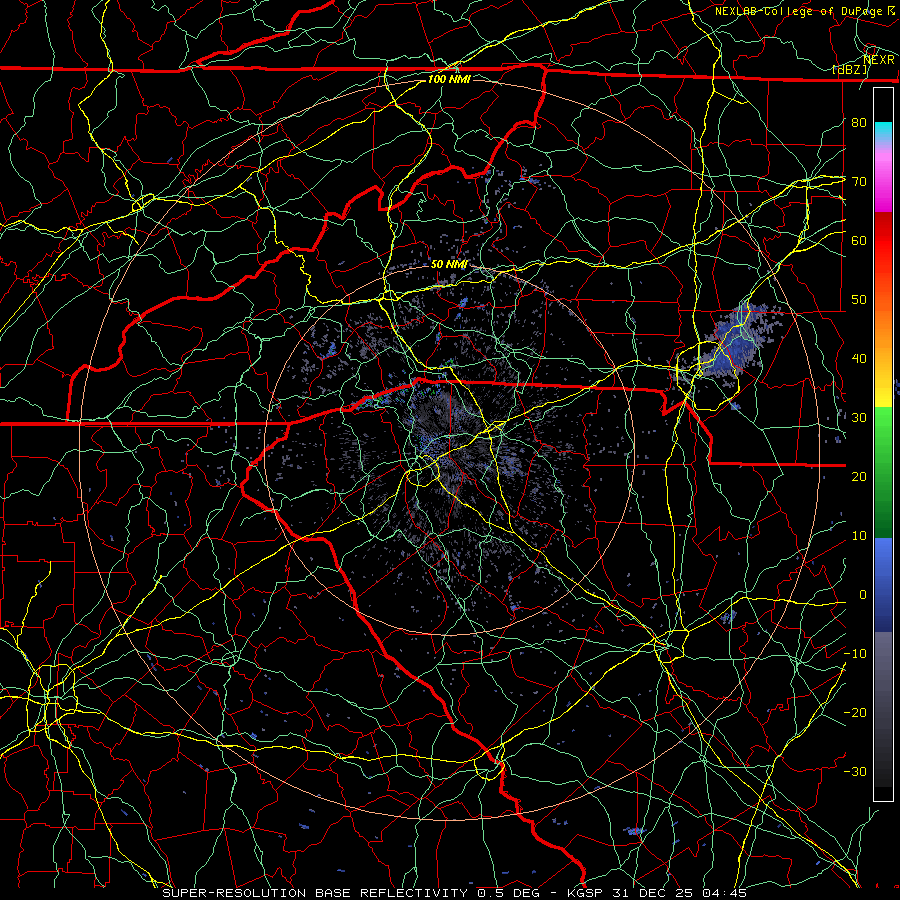The height and width of the screenshot is (900, 900).
Task: Click the '50 NMI' range ring label
Action: coord(449,265)
